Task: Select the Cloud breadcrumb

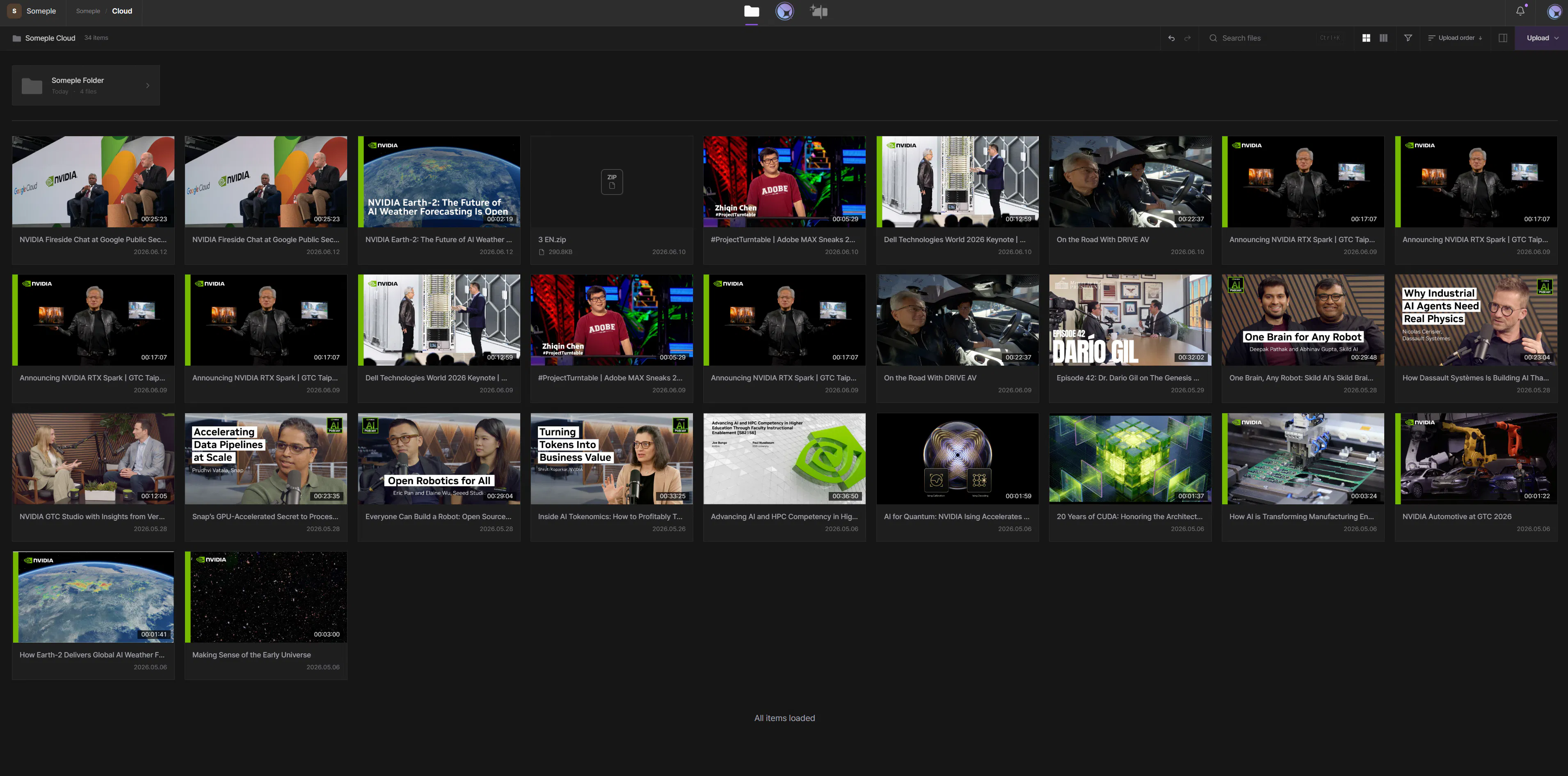Action: tap(122, 11)
